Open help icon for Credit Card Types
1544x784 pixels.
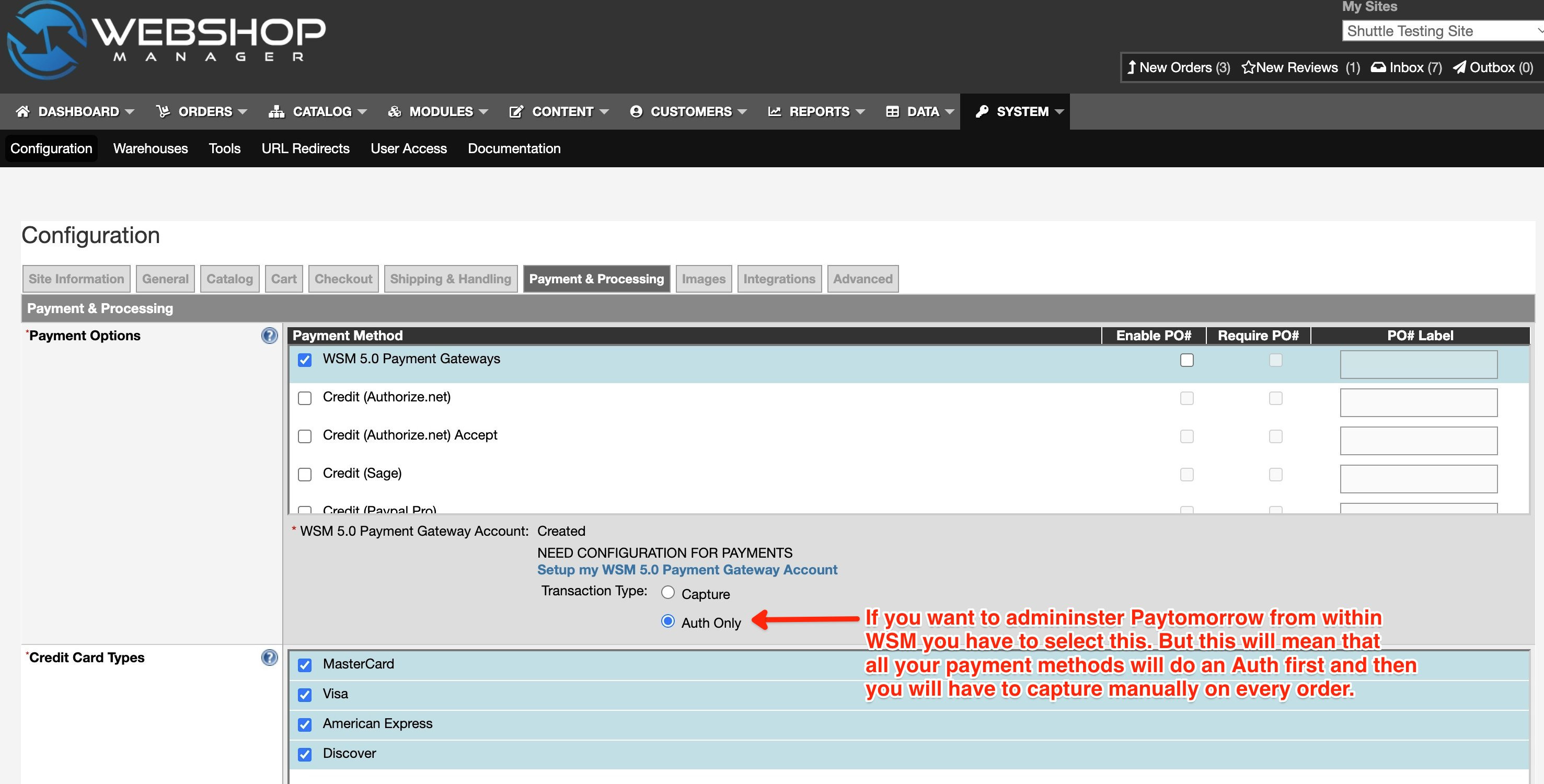[270, 658]
